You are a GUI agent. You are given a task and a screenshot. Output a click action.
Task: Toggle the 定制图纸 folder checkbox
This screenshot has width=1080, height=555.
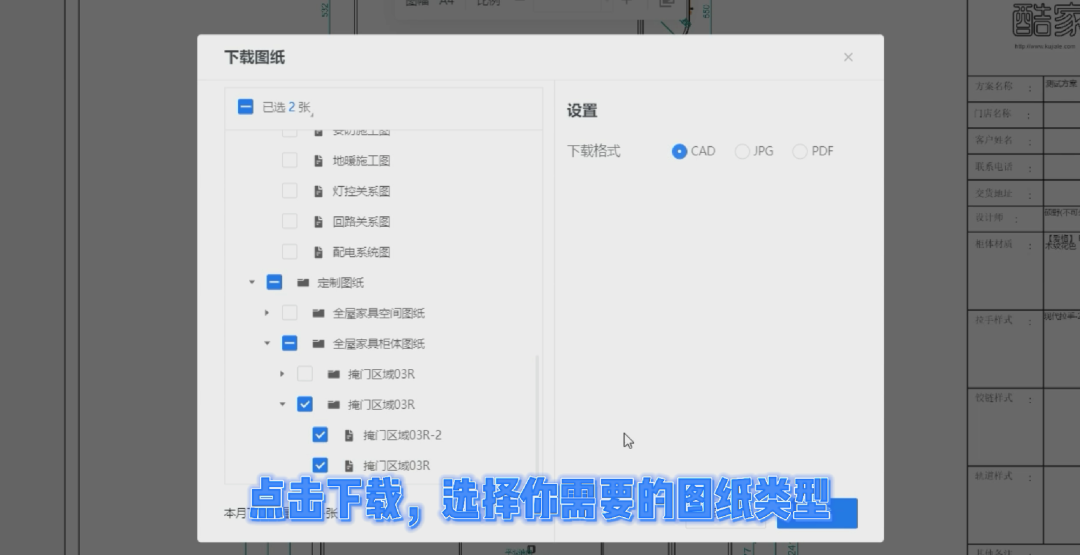click(274, 282)
